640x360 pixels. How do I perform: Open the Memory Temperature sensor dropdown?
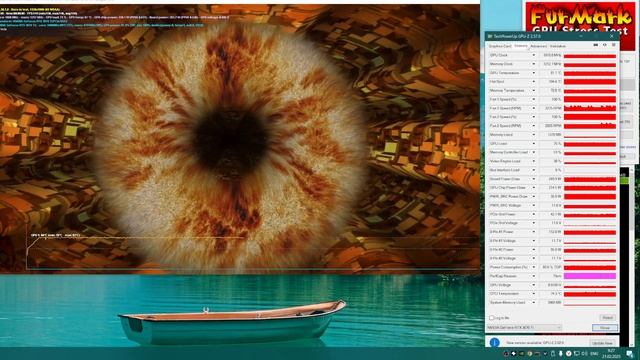tap(533, 91)
